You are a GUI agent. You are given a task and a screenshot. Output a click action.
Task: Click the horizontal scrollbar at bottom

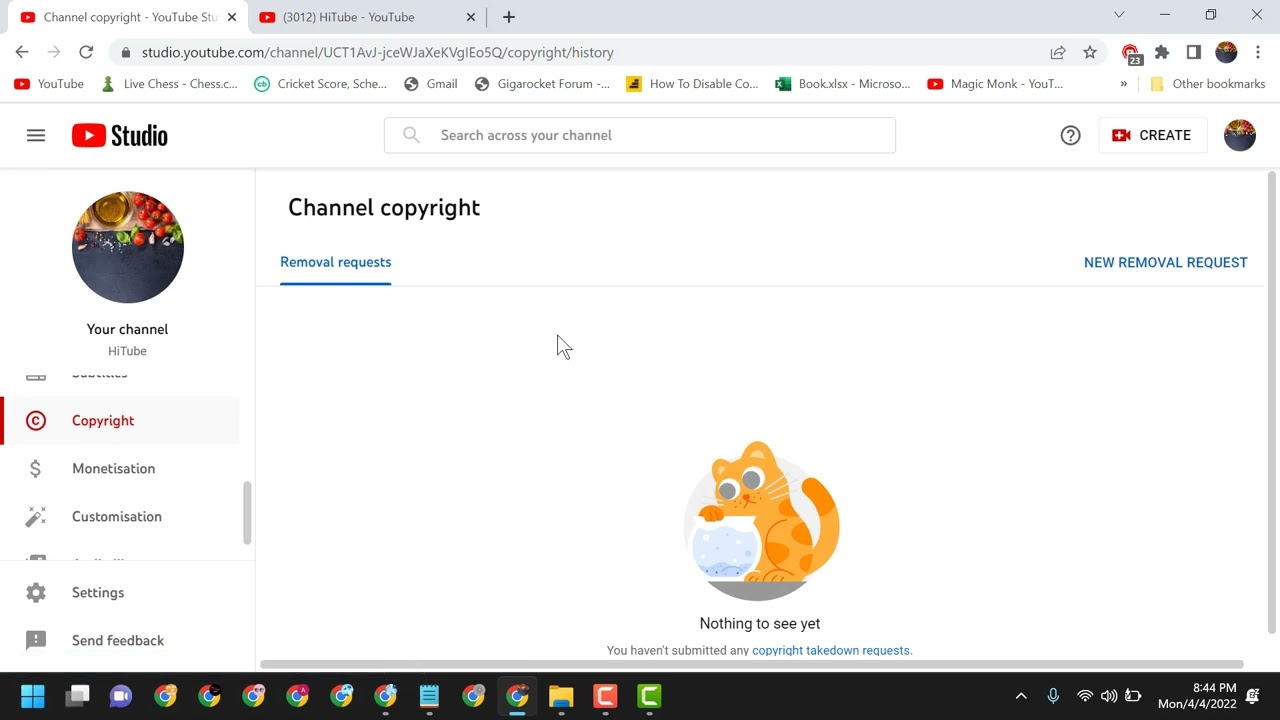(x=751, y=664)
